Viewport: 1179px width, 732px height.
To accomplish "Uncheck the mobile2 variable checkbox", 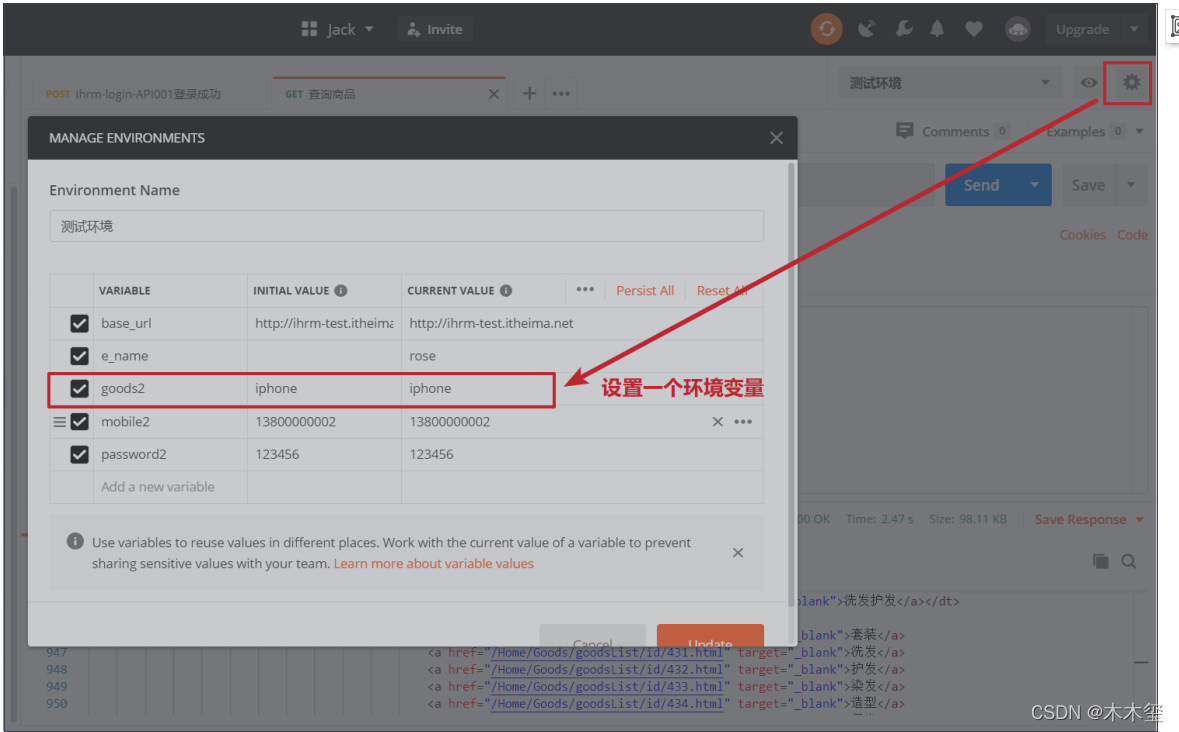I will [79, 422].
